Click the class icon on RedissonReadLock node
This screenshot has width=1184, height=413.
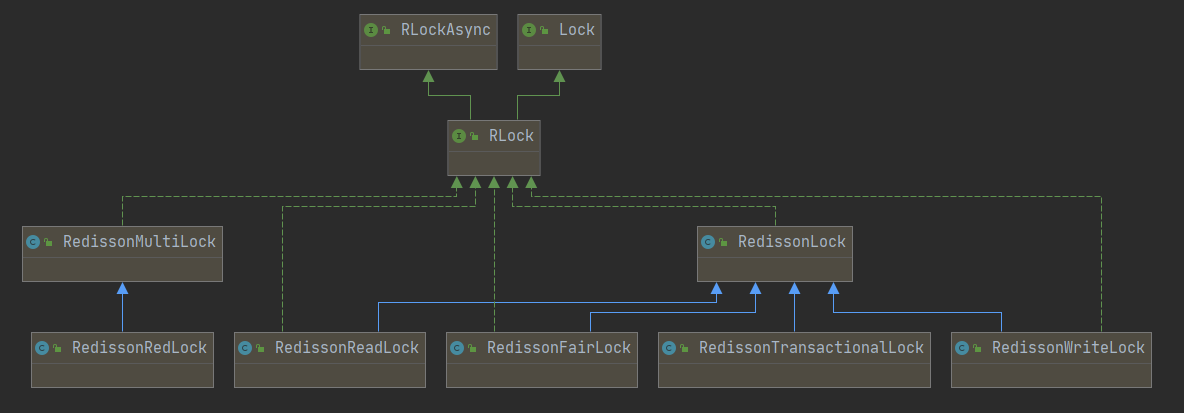point(245,347)
